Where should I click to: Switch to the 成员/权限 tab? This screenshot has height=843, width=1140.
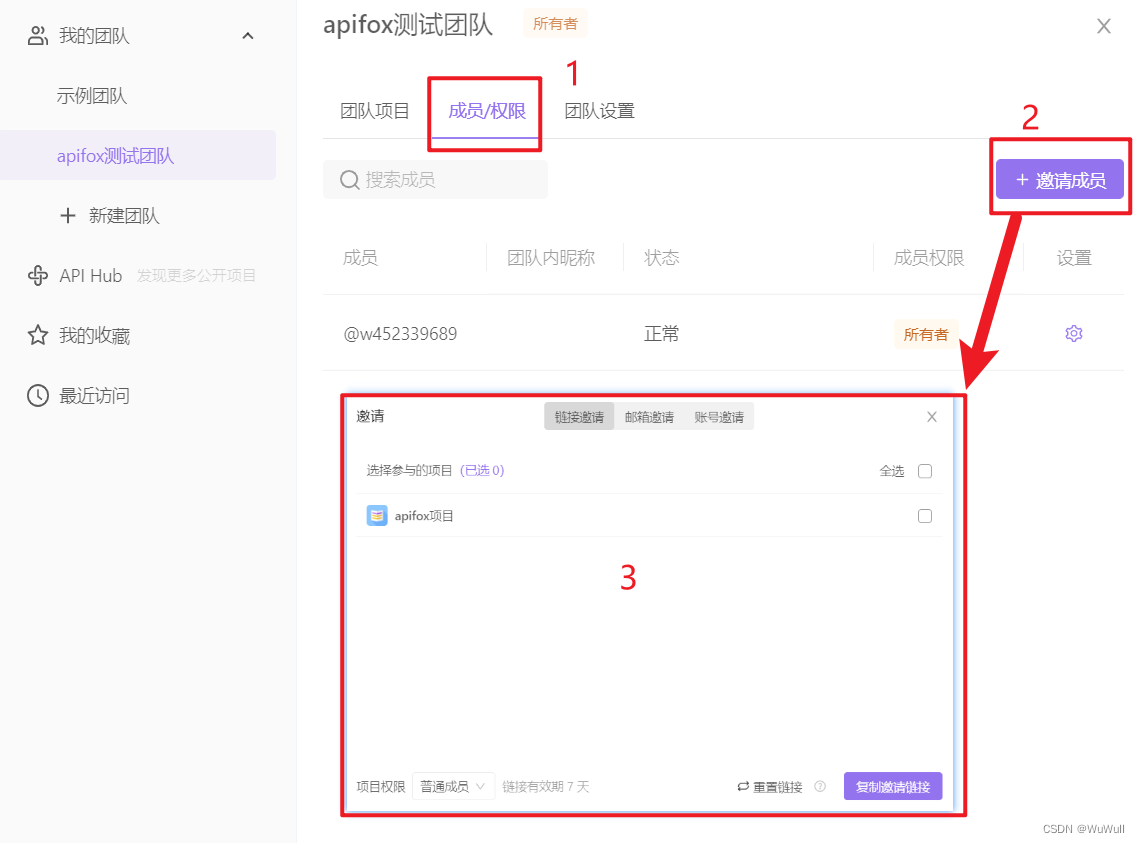[486, 111]
